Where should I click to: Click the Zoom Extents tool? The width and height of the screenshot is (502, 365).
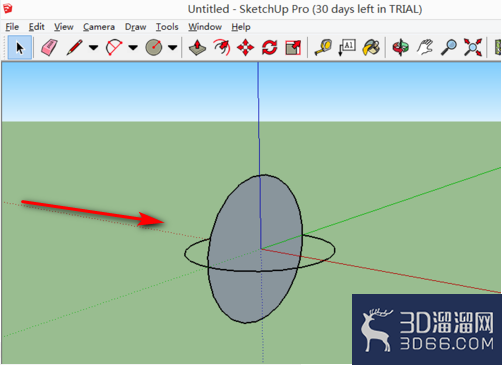click(x=473, y=47)
